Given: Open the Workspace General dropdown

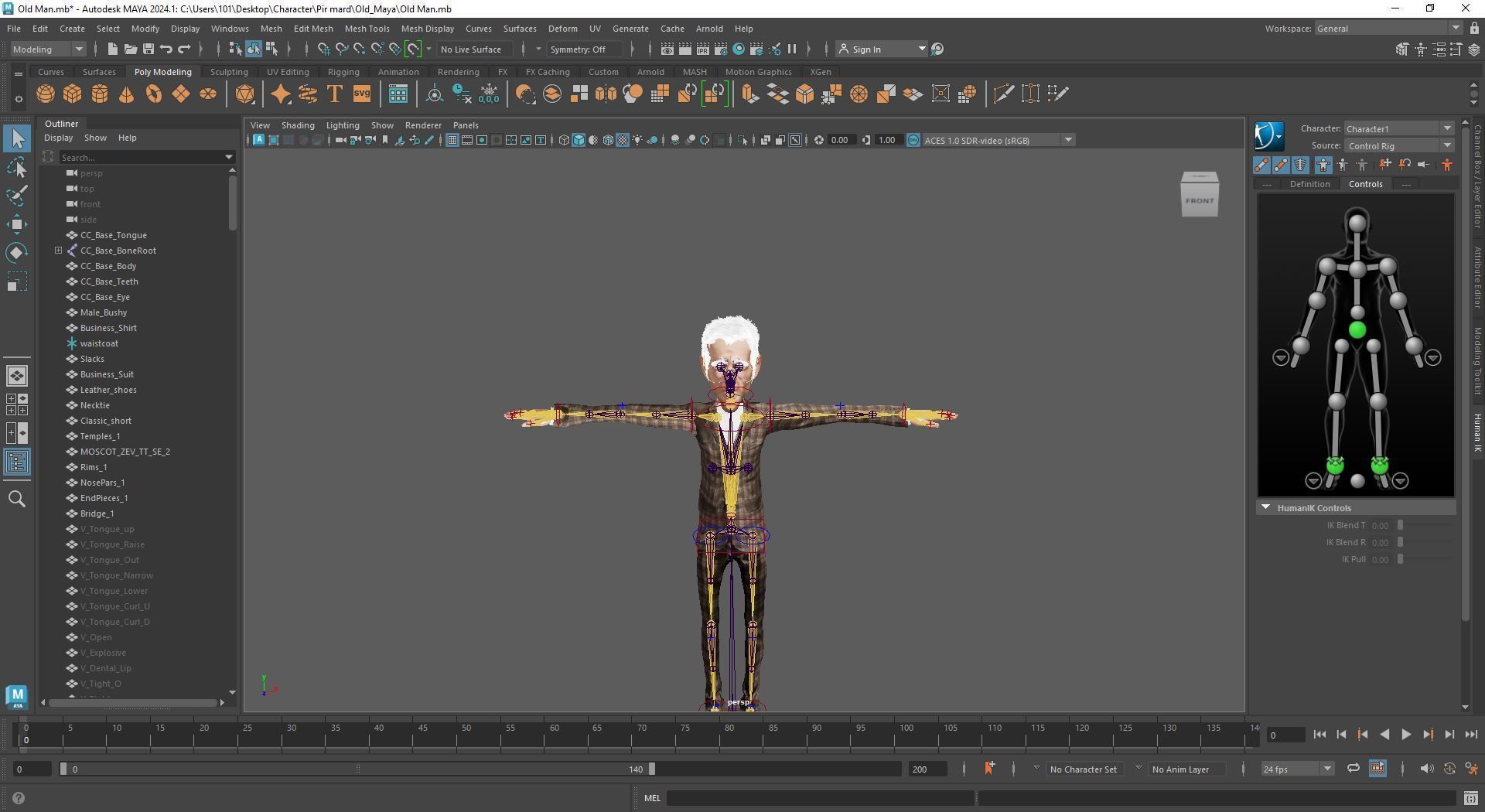Looking at the screenshot, I should (1388, 29).
